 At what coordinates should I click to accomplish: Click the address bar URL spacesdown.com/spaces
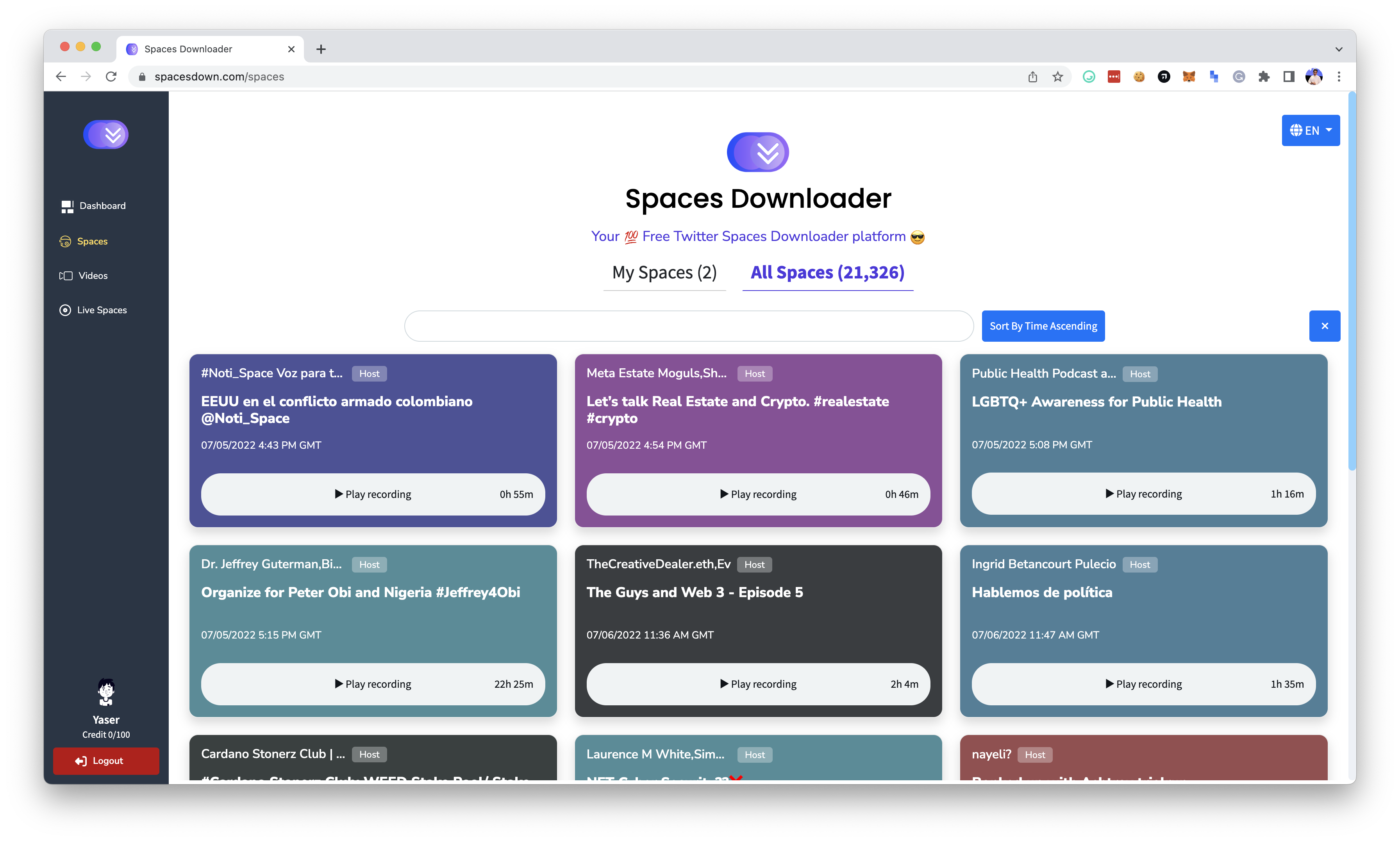219,77
